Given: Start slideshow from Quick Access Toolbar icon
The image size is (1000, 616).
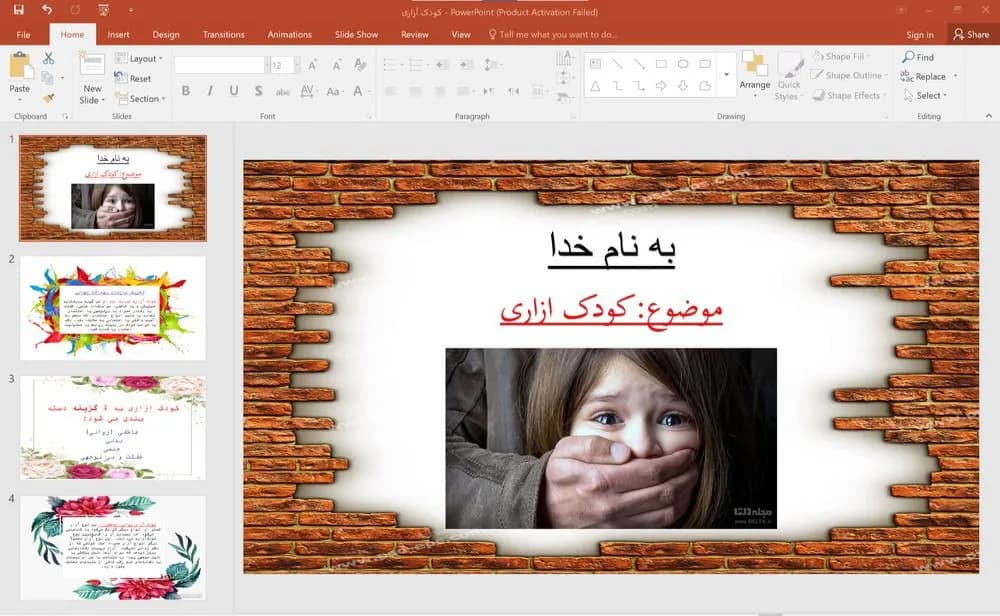Looking at the screenshot, I should coord(103,10).
